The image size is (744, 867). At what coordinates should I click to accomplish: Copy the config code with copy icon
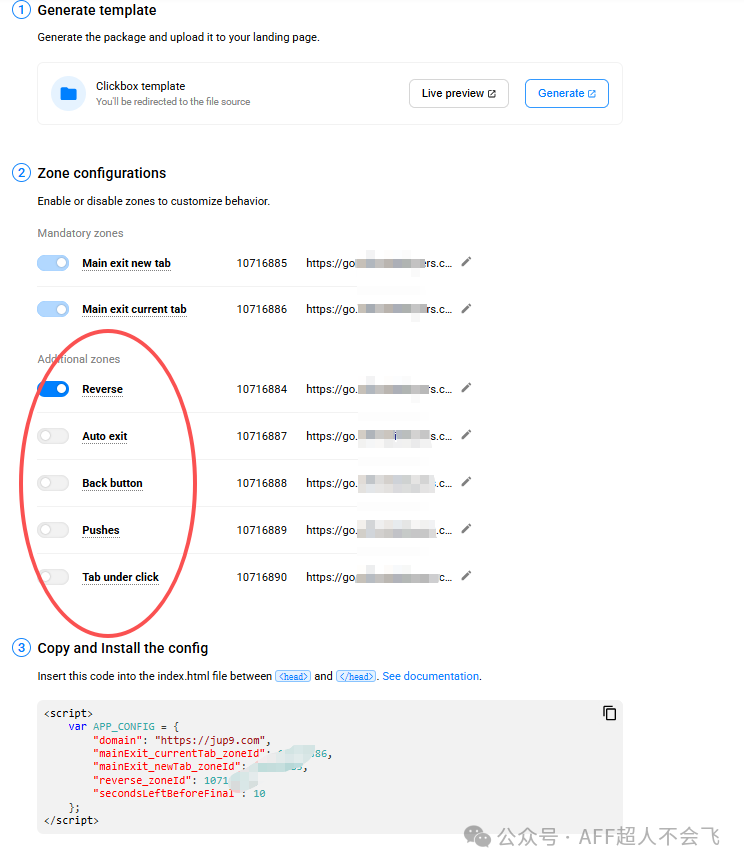(609, 713)
